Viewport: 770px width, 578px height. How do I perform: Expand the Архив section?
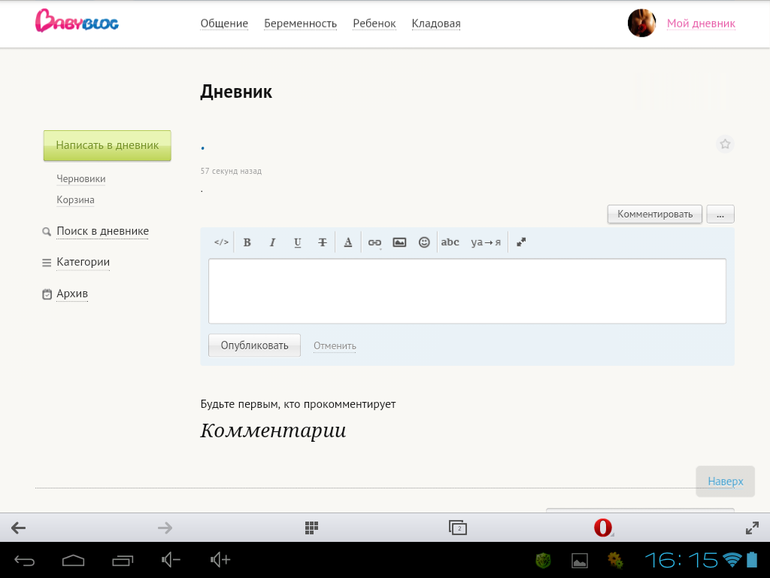pos(72,294)
